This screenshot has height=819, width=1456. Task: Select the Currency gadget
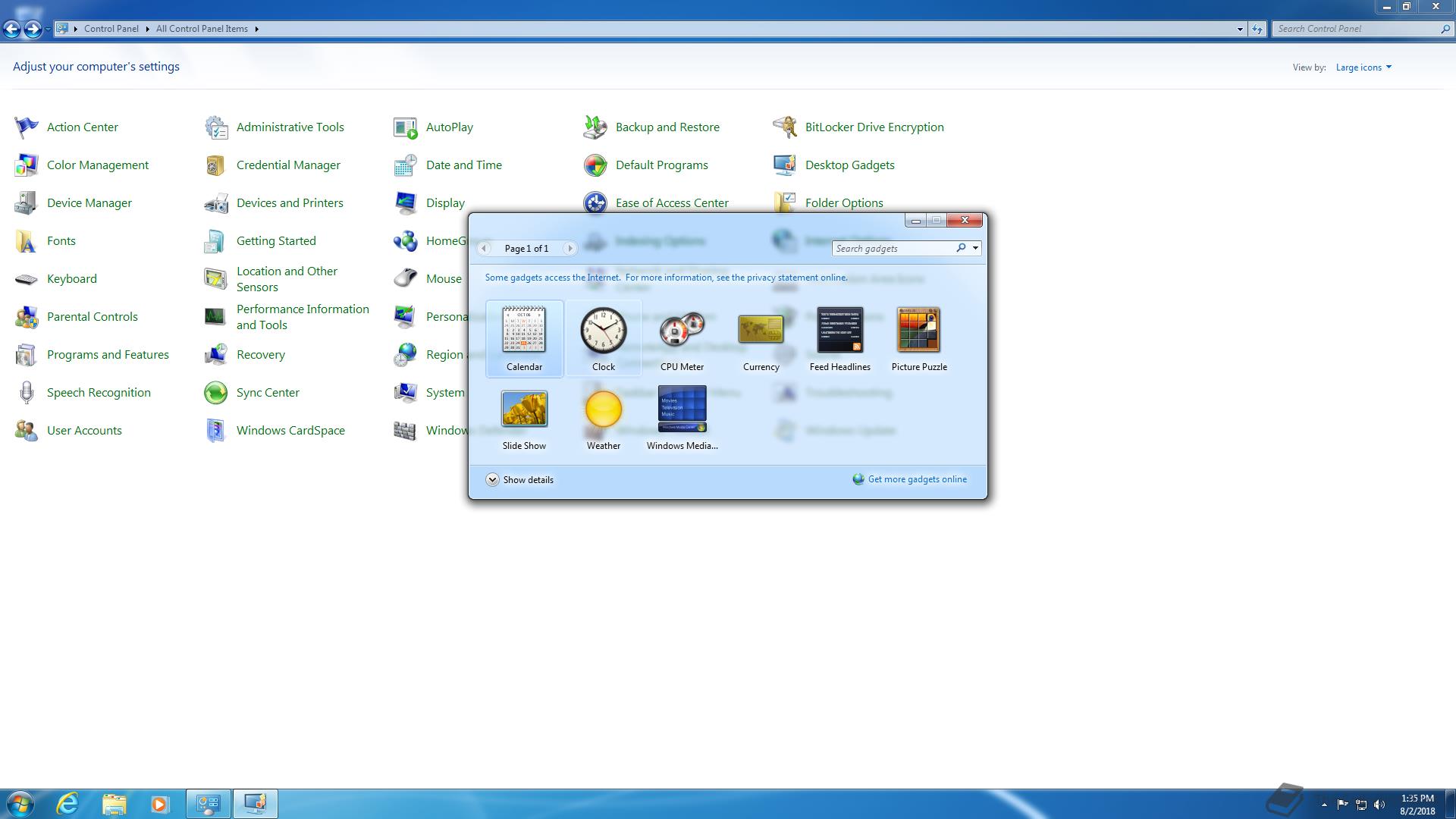tap(761, 339)
